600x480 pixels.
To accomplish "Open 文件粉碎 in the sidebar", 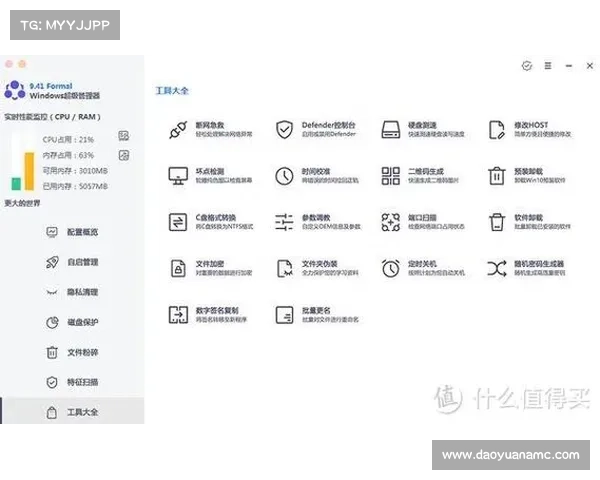I will [x=72, y=352].
